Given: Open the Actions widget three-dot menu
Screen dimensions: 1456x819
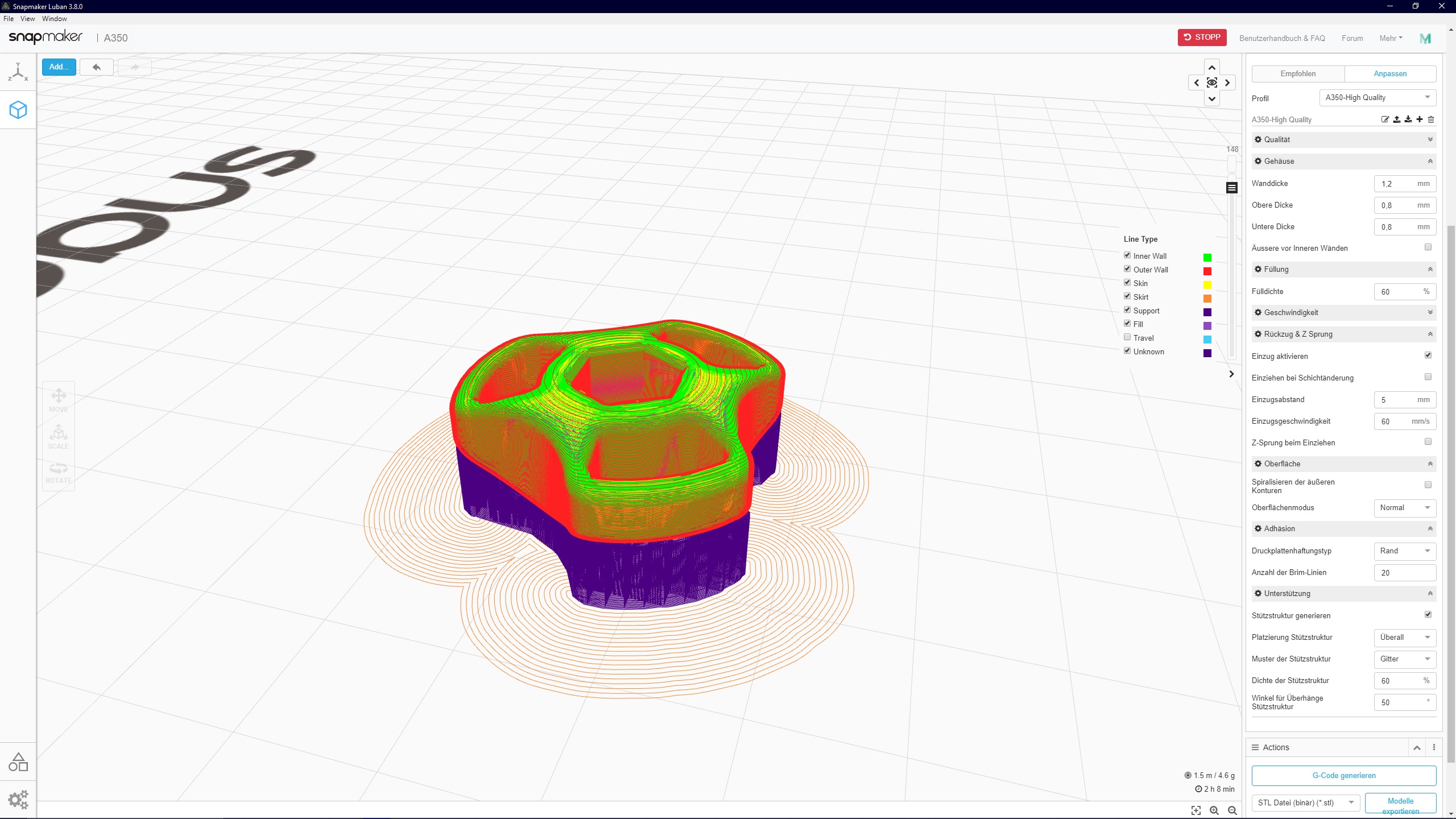Looking at the screenshot, I should tap(1434, 747).
